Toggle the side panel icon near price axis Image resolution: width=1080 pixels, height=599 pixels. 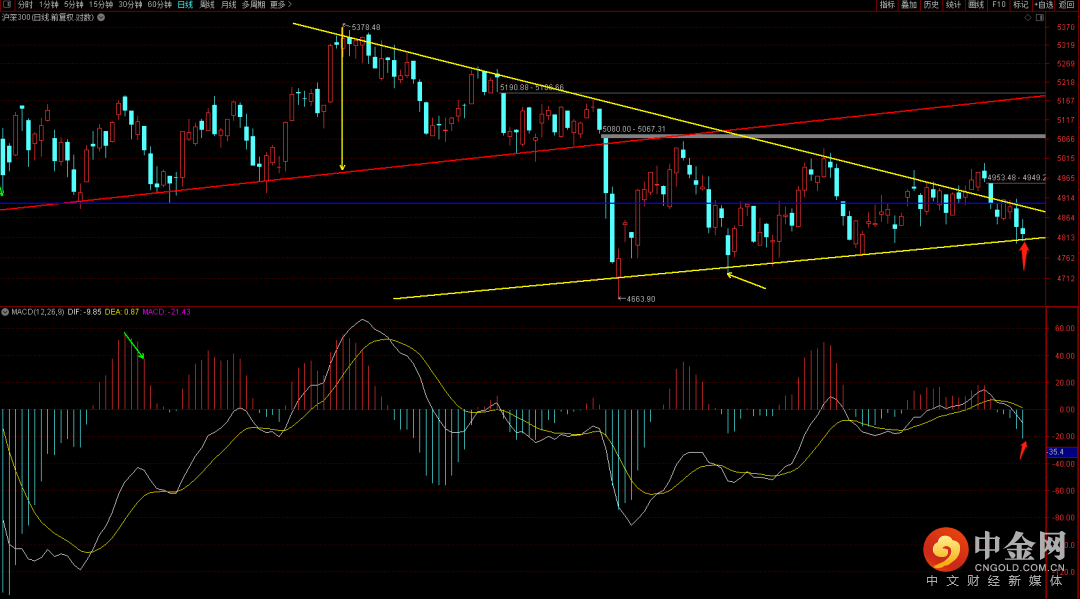click(x=1040, y=18)
